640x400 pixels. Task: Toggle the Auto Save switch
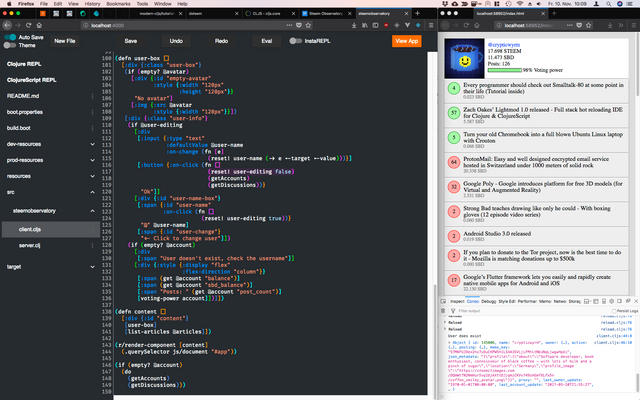coord(10,37)
